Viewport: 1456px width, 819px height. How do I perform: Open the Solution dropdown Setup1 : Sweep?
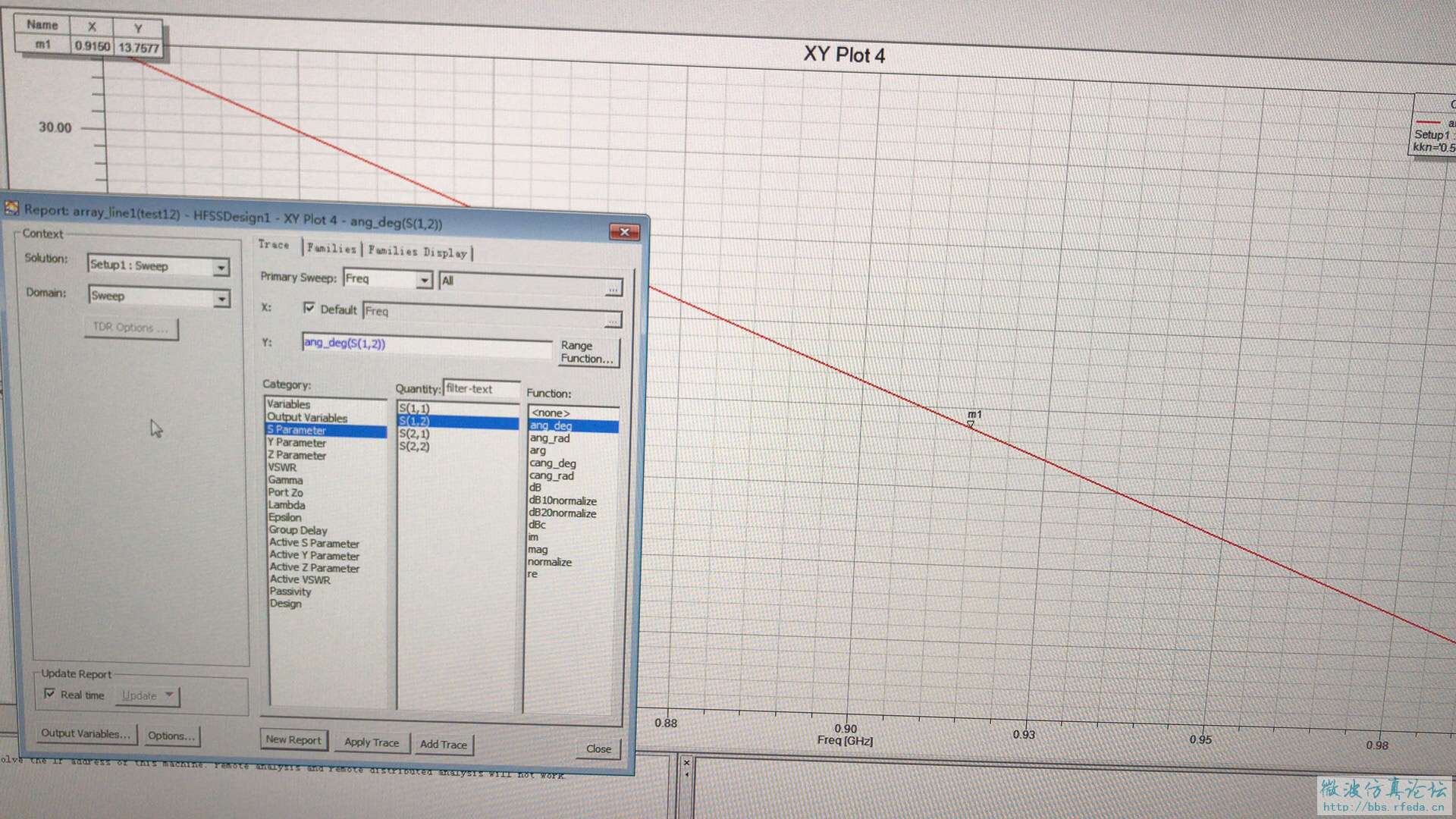(221, 268)
